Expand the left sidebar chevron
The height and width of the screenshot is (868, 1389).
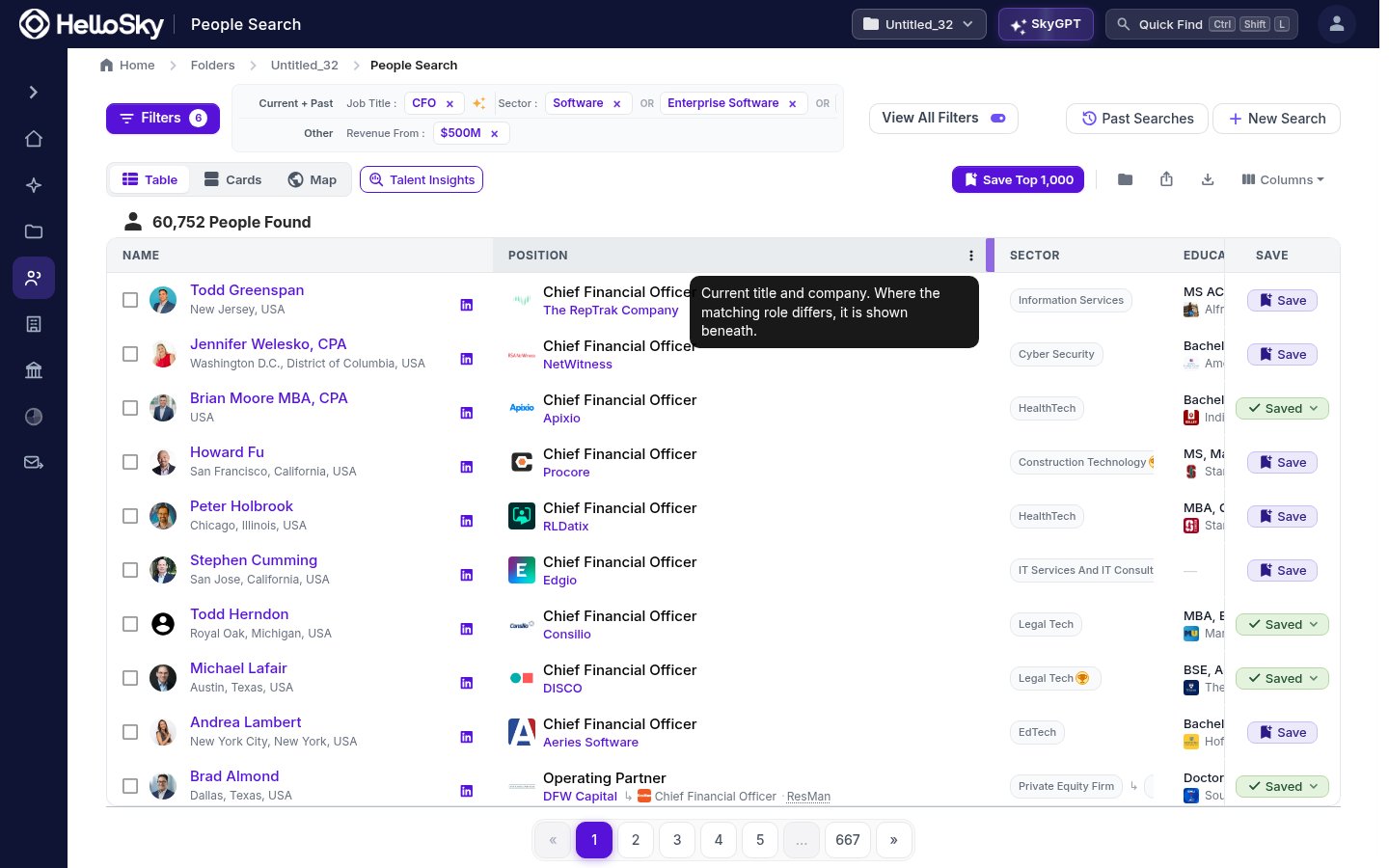pyautogui.click(x=34, y=93)
